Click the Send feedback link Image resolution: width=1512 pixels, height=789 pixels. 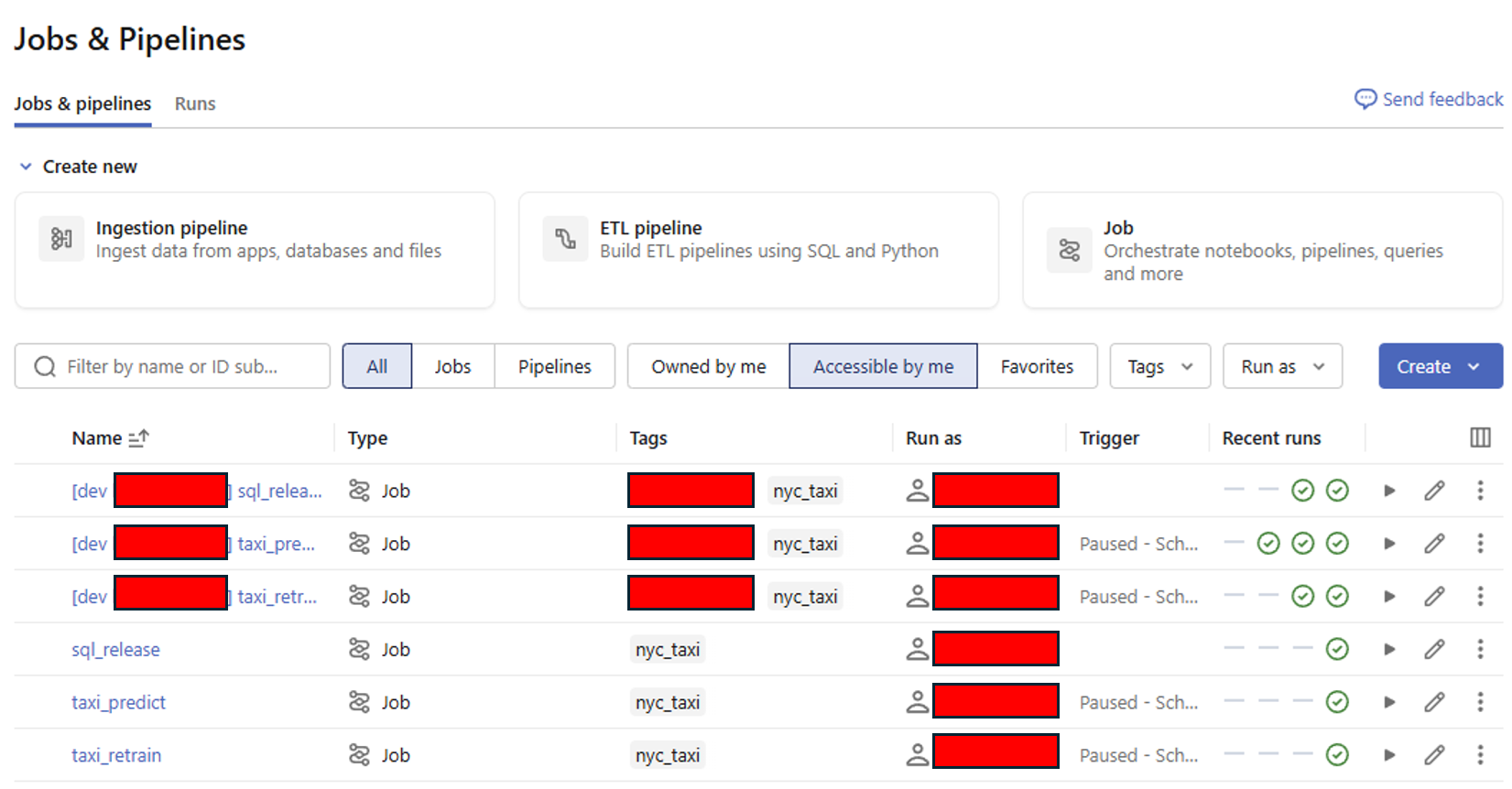[x=1429, y=99]
